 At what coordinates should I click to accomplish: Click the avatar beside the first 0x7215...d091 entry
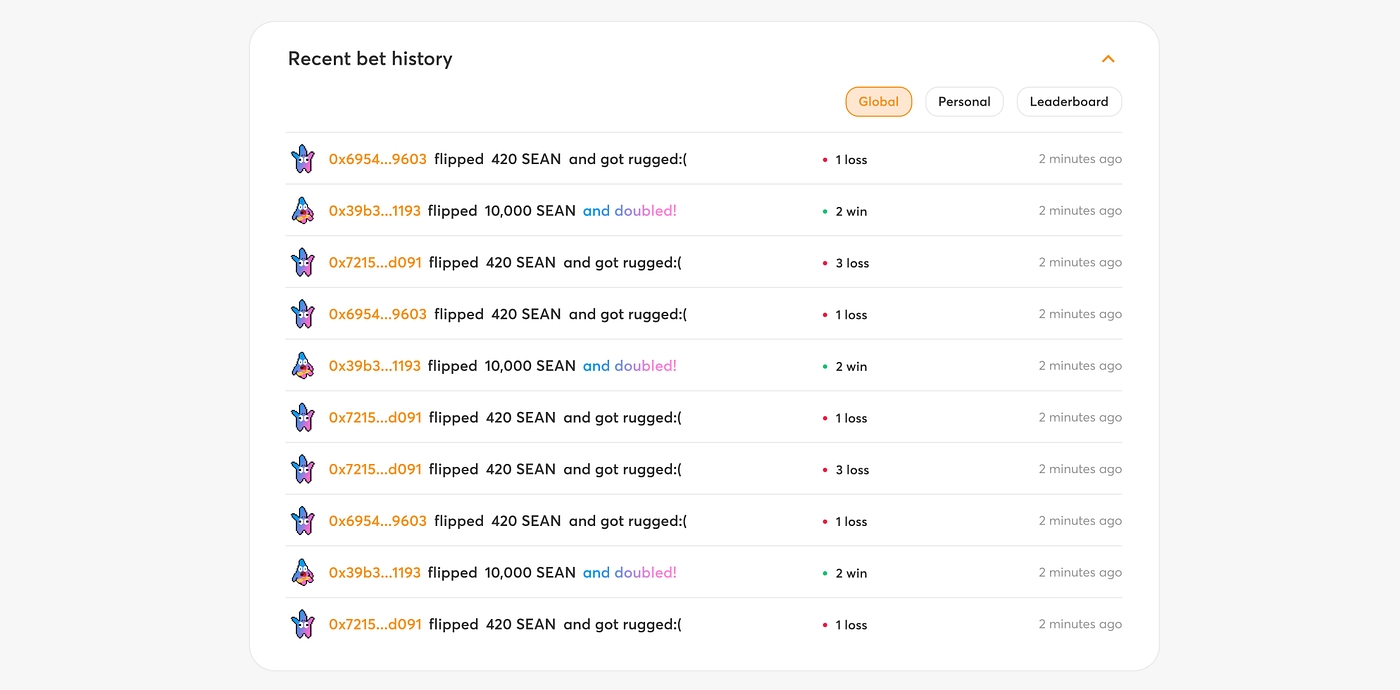pos(302,263)
